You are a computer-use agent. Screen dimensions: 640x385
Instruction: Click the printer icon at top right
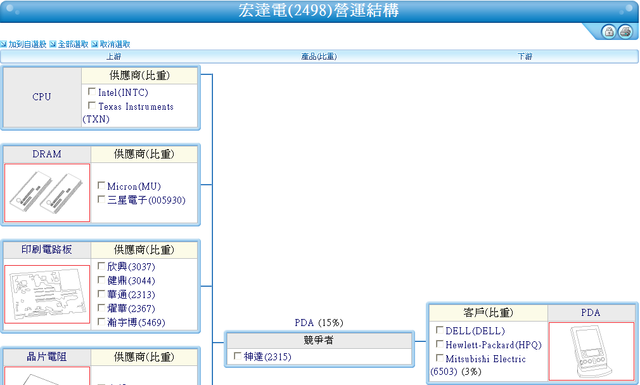click(x=625, y=31)
